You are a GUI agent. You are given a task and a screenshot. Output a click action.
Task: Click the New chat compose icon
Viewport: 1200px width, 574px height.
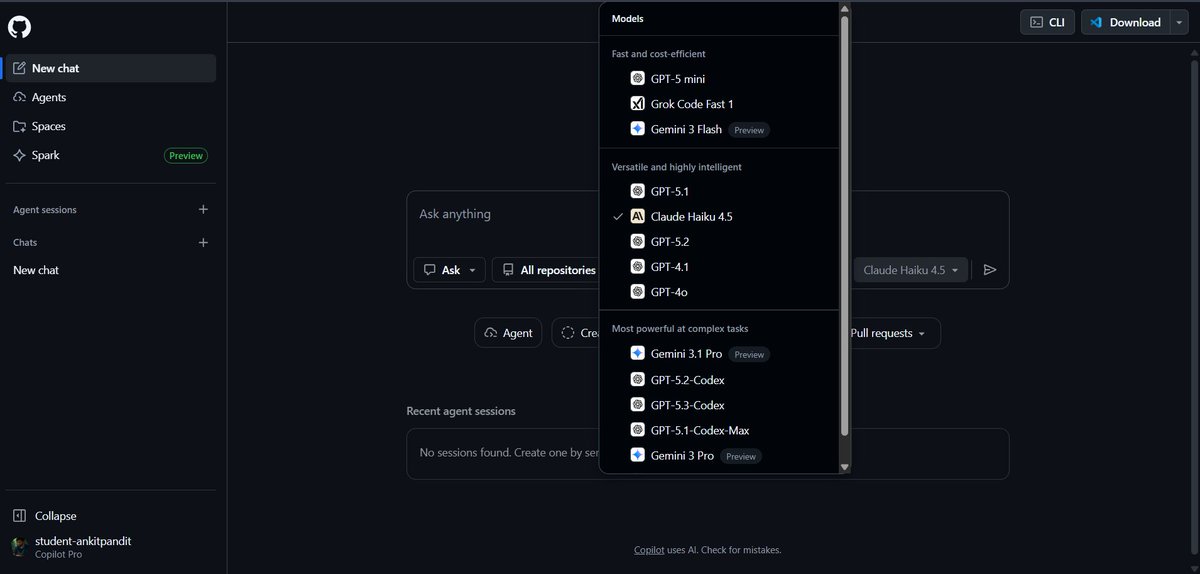pos(20,69)
